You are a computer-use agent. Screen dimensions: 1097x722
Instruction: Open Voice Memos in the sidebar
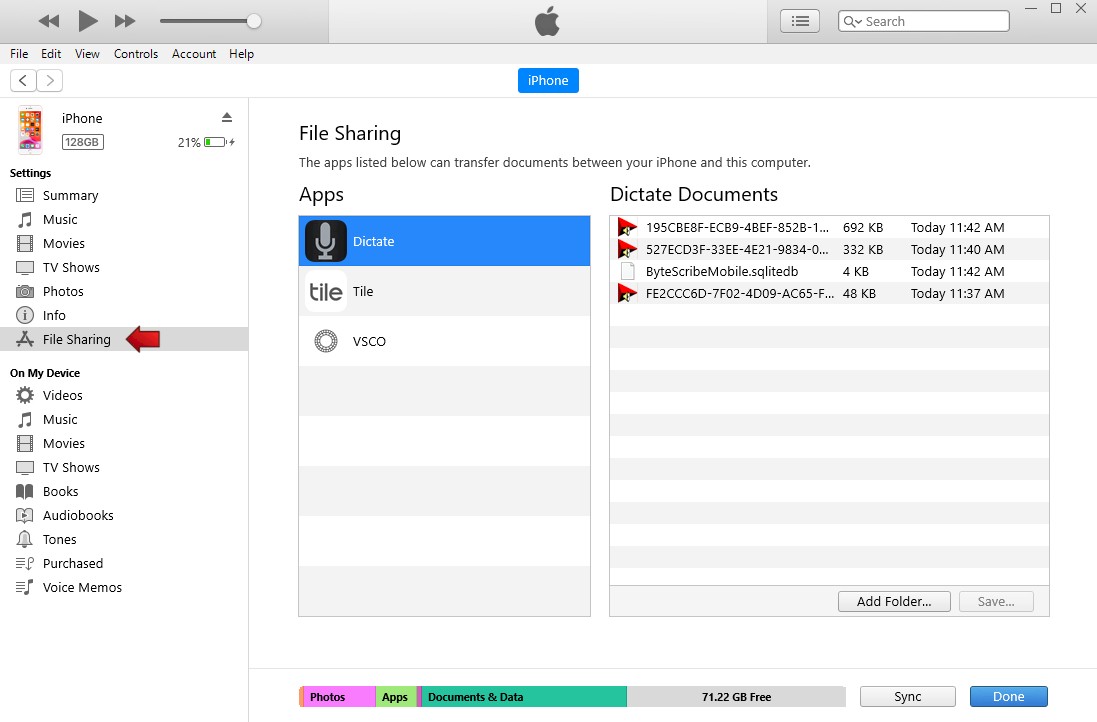coord(125,587)
